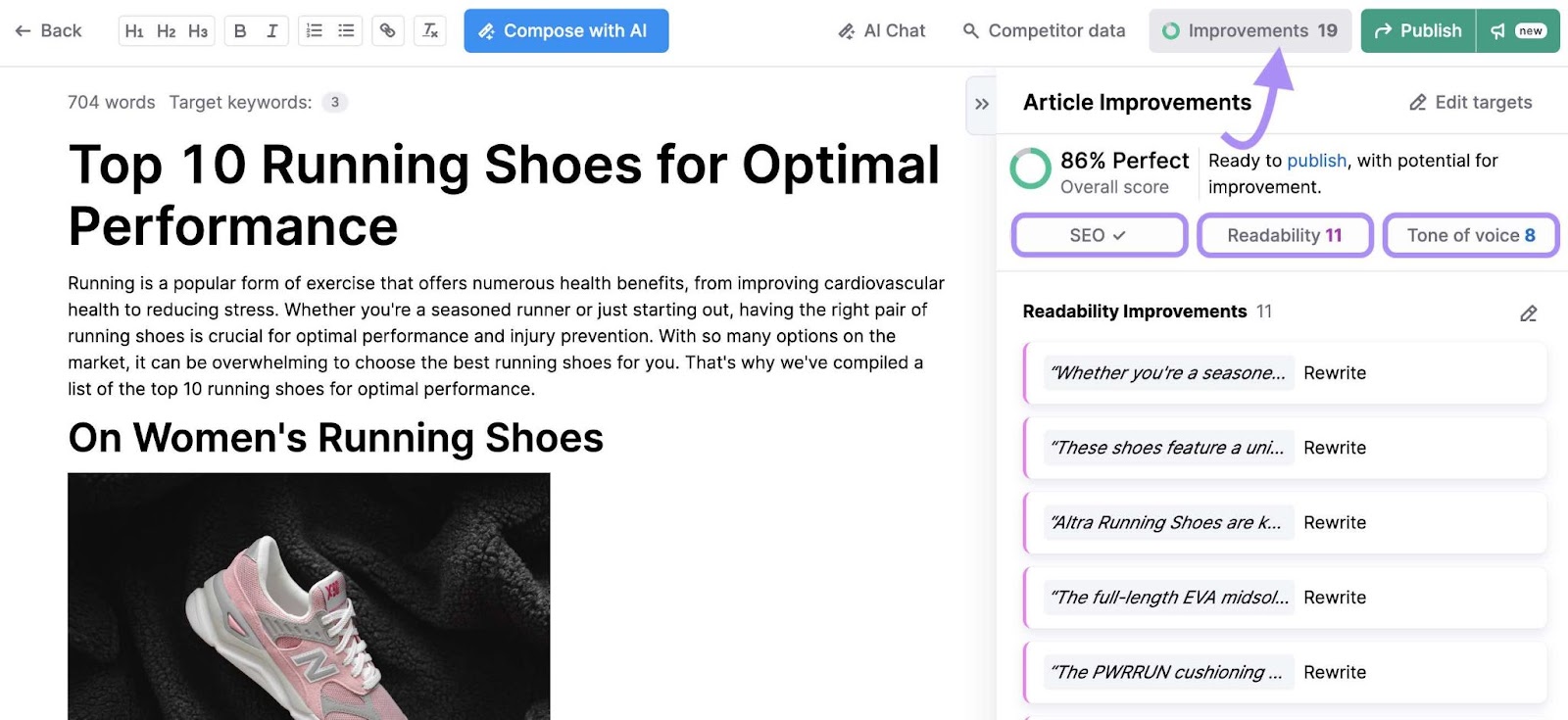Open the Readability score tab
This screenshot has width=1568, height=720.
[1285, 235]
